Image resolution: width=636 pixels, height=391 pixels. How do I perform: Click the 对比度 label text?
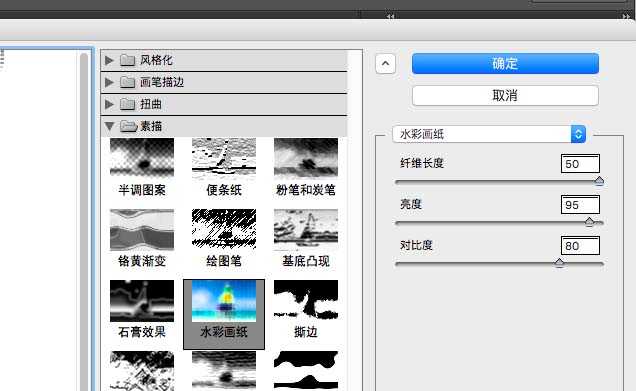[416, 245]
